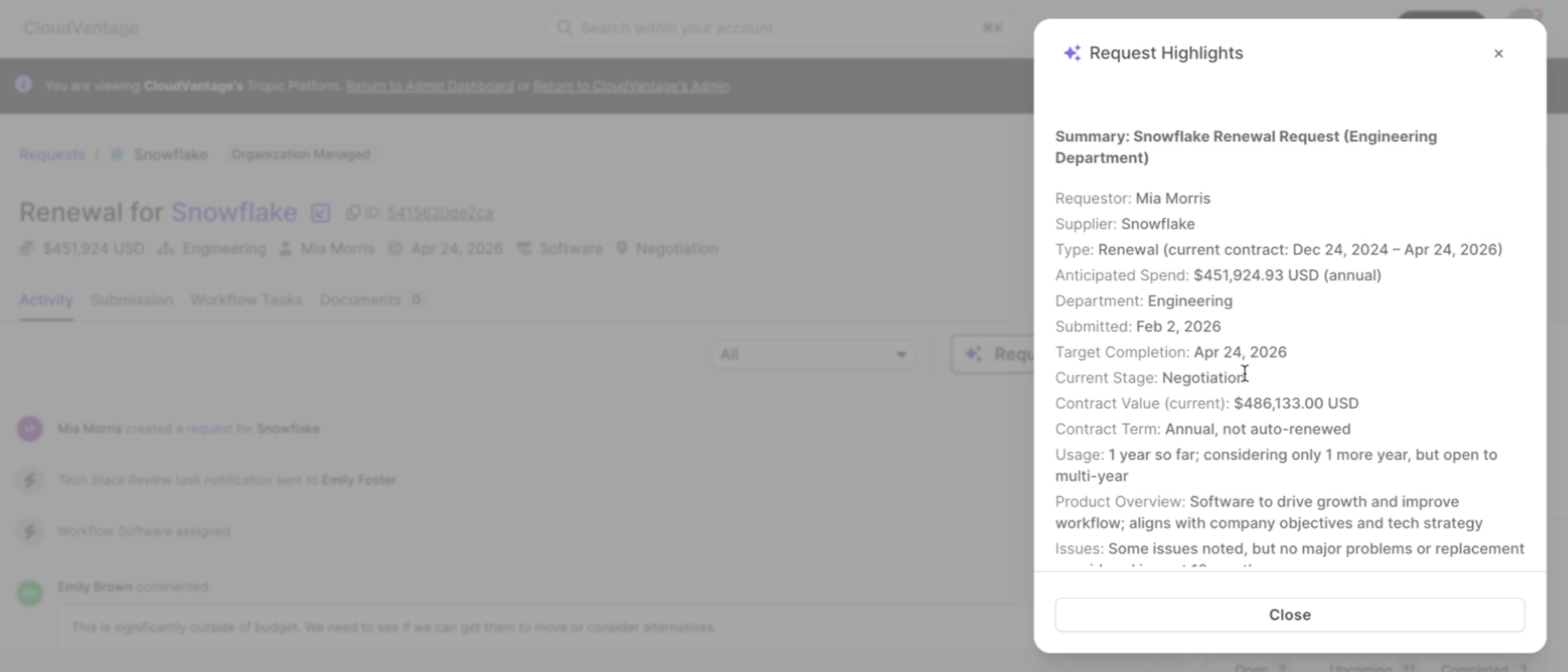
Task: Click the lightning icon for Tech Stack Review
Action: [x=30, y=480]
